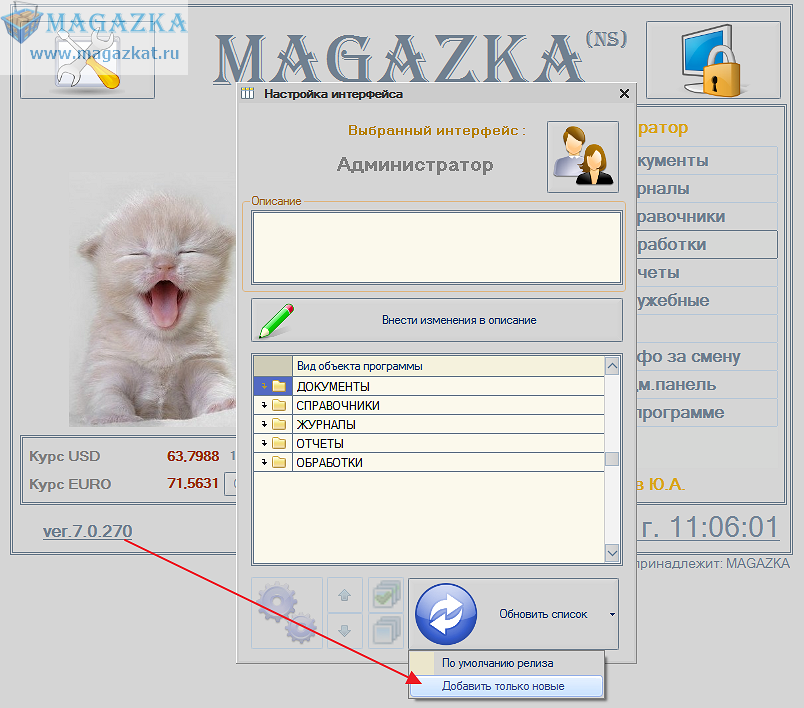The image size is (804, 708).
Task: Click the administrator users icon button
Action: pyautogui.click(x=582, y=157)
